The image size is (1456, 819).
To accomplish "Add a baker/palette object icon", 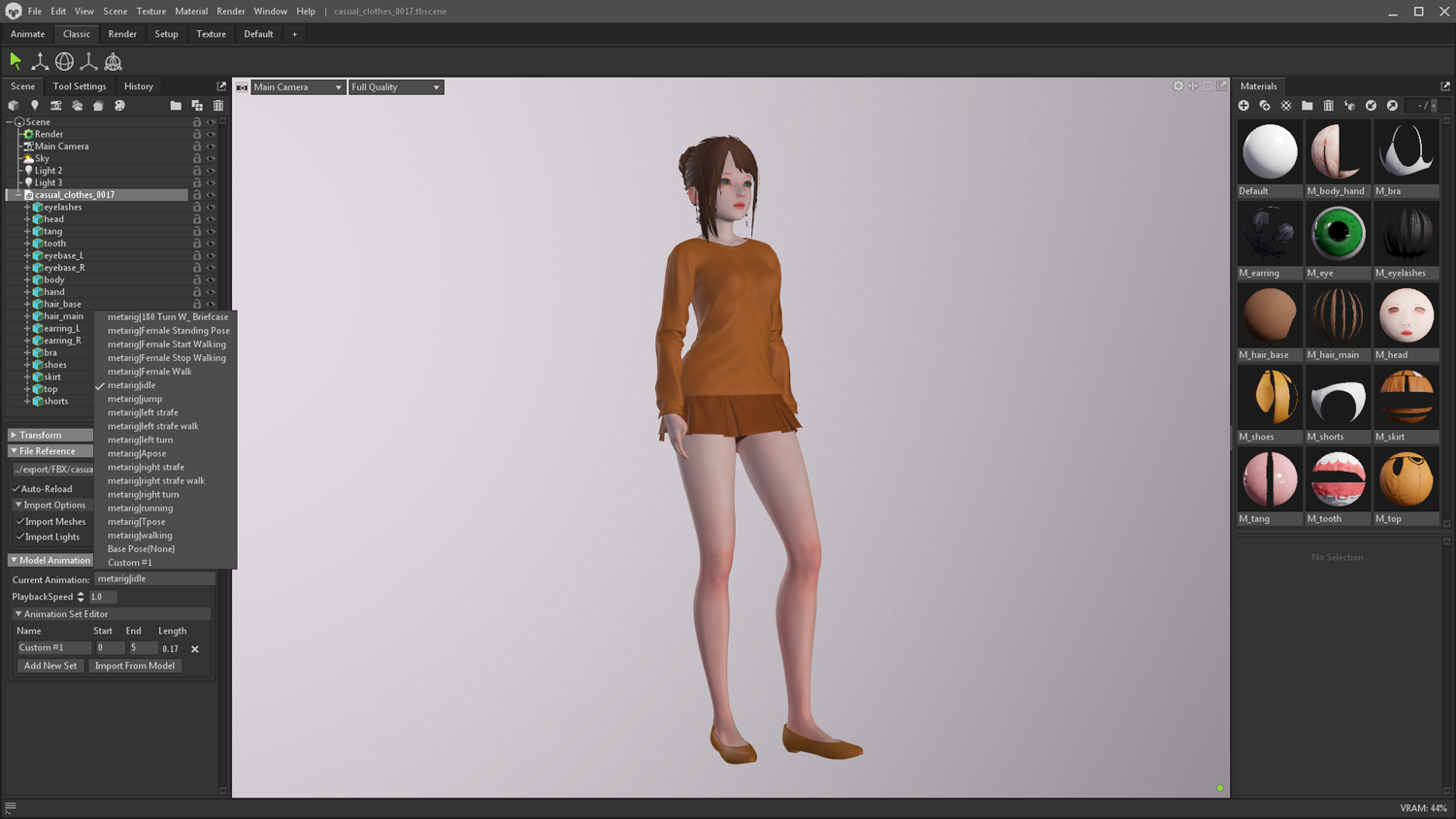I will click(119, 106).
